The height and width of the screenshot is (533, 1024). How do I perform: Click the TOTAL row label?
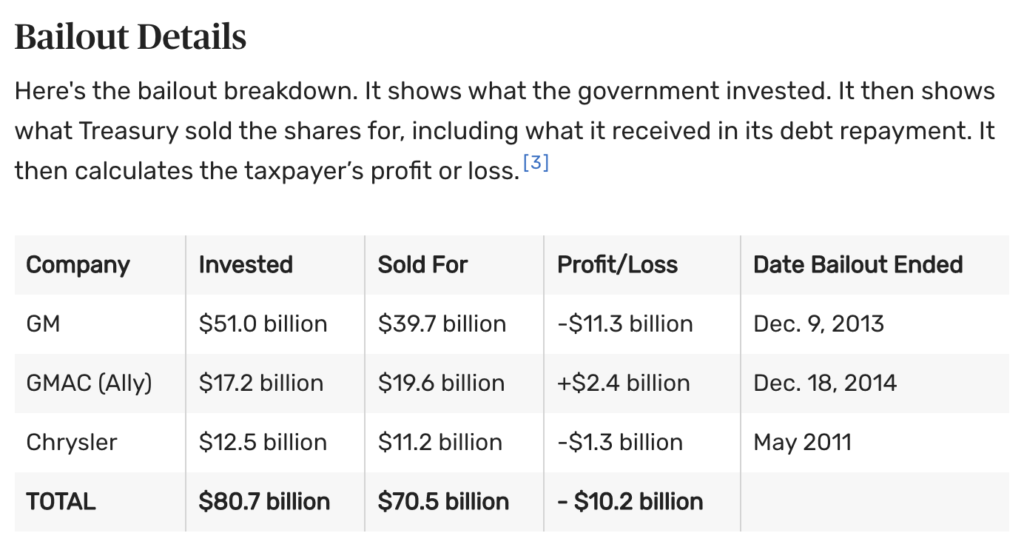(61, 501)
